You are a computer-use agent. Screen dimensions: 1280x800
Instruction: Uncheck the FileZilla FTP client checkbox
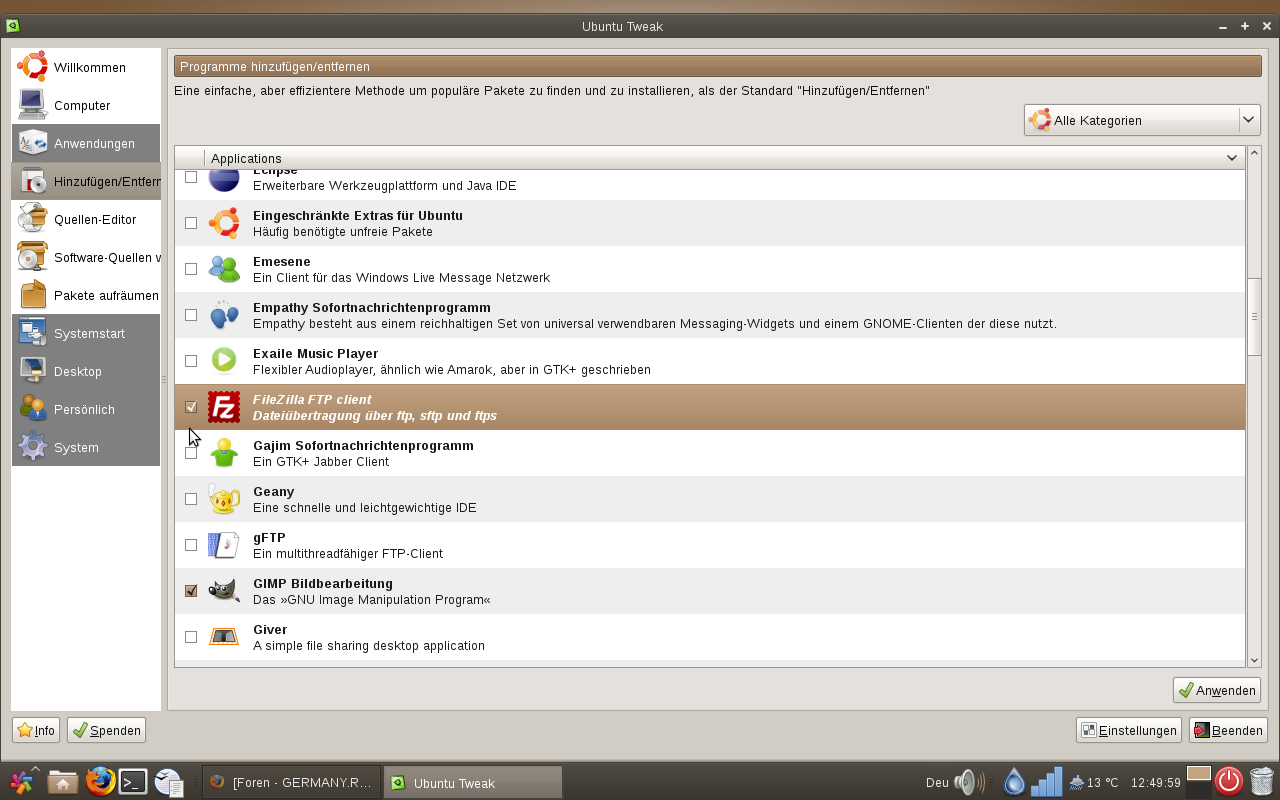coord(191,407)
